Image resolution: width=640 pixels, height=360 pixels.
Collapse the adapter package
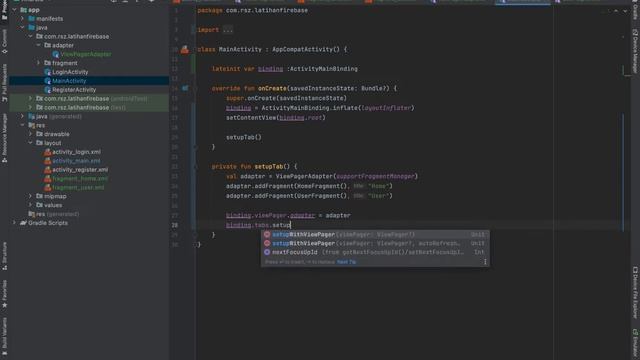coord(39,45)
